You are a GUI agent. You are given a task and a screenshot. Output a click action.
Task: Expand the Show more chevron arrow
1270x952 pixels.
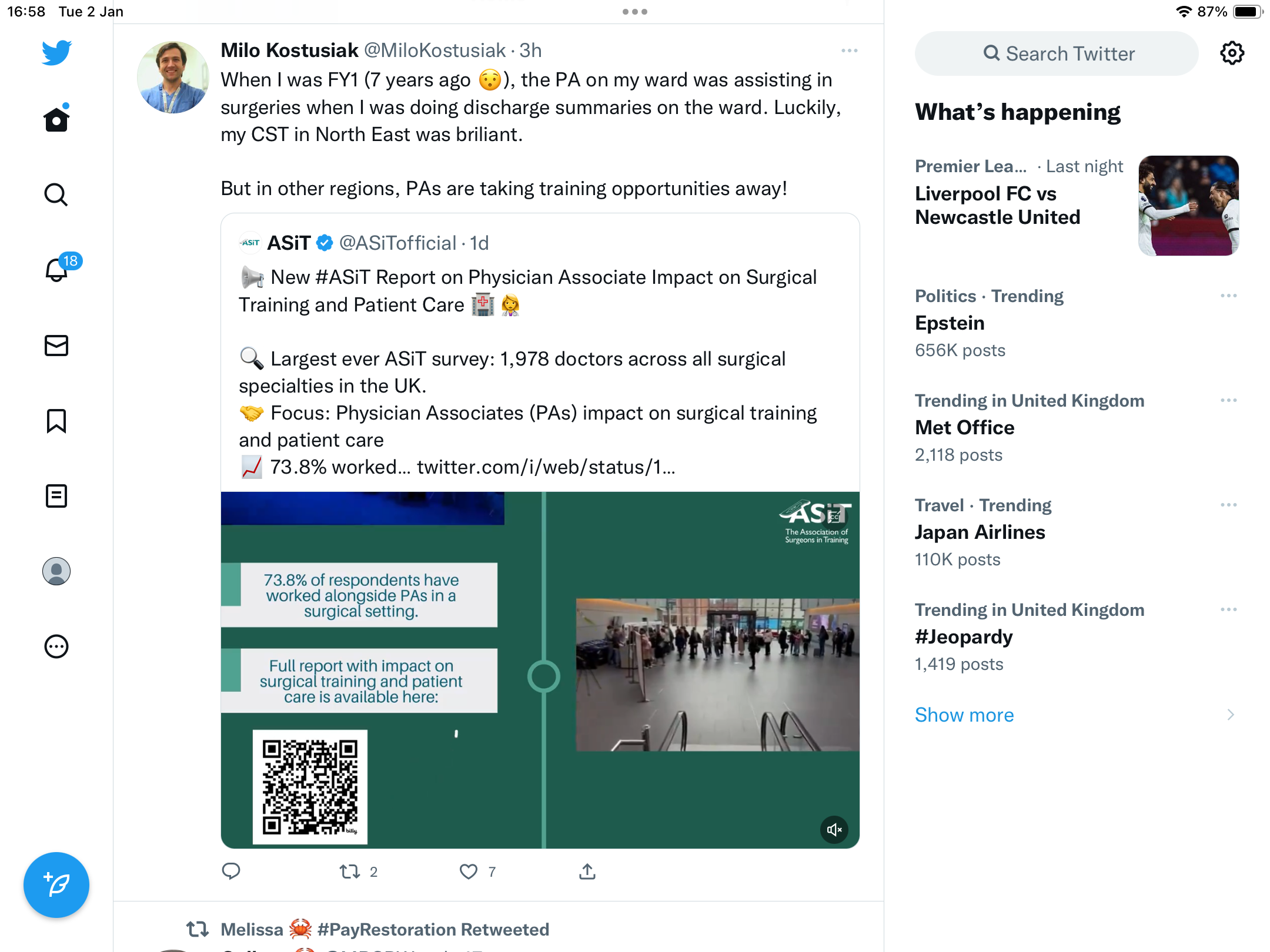point(1230,715)
